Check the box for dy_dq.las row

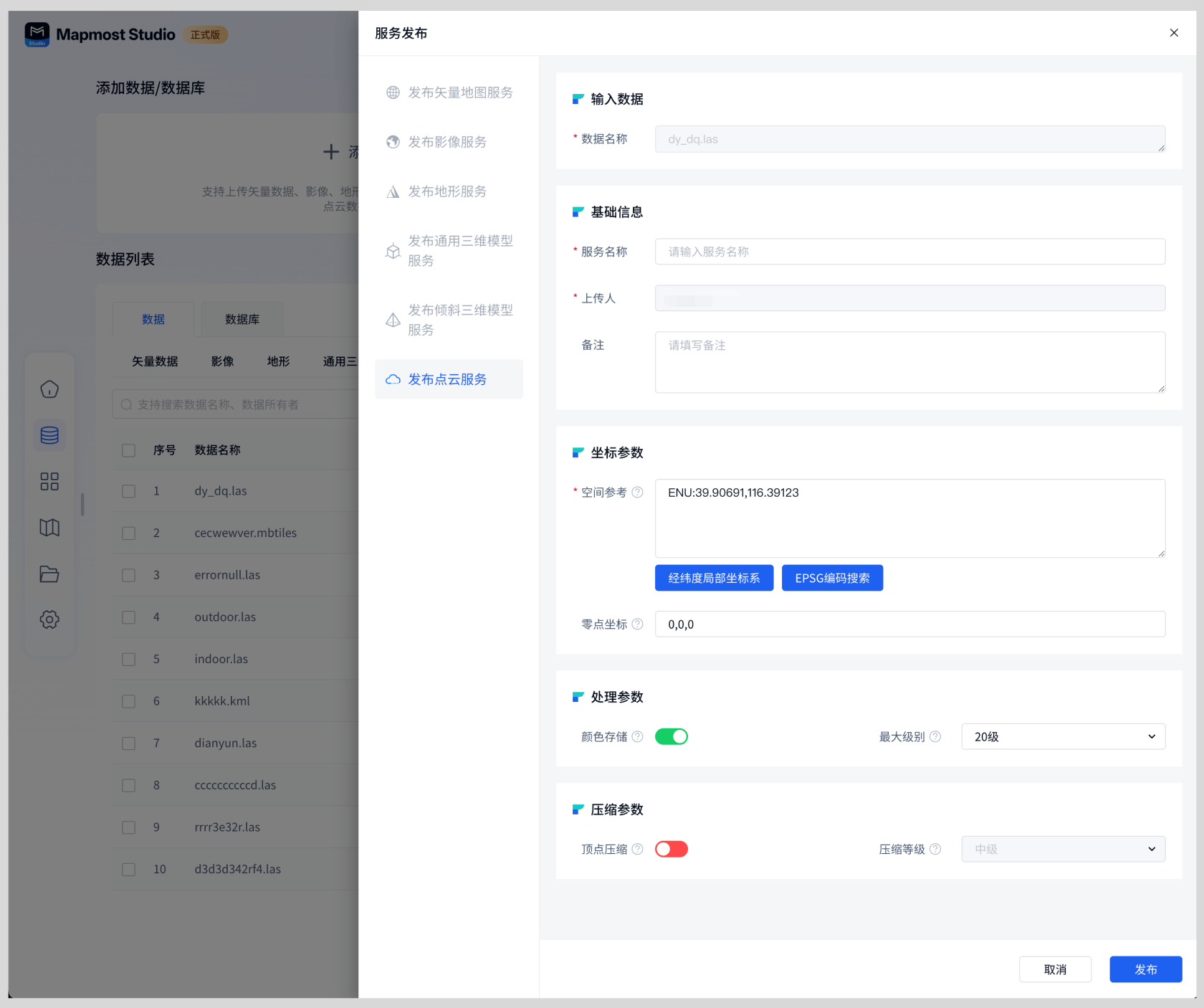[129, 491]
